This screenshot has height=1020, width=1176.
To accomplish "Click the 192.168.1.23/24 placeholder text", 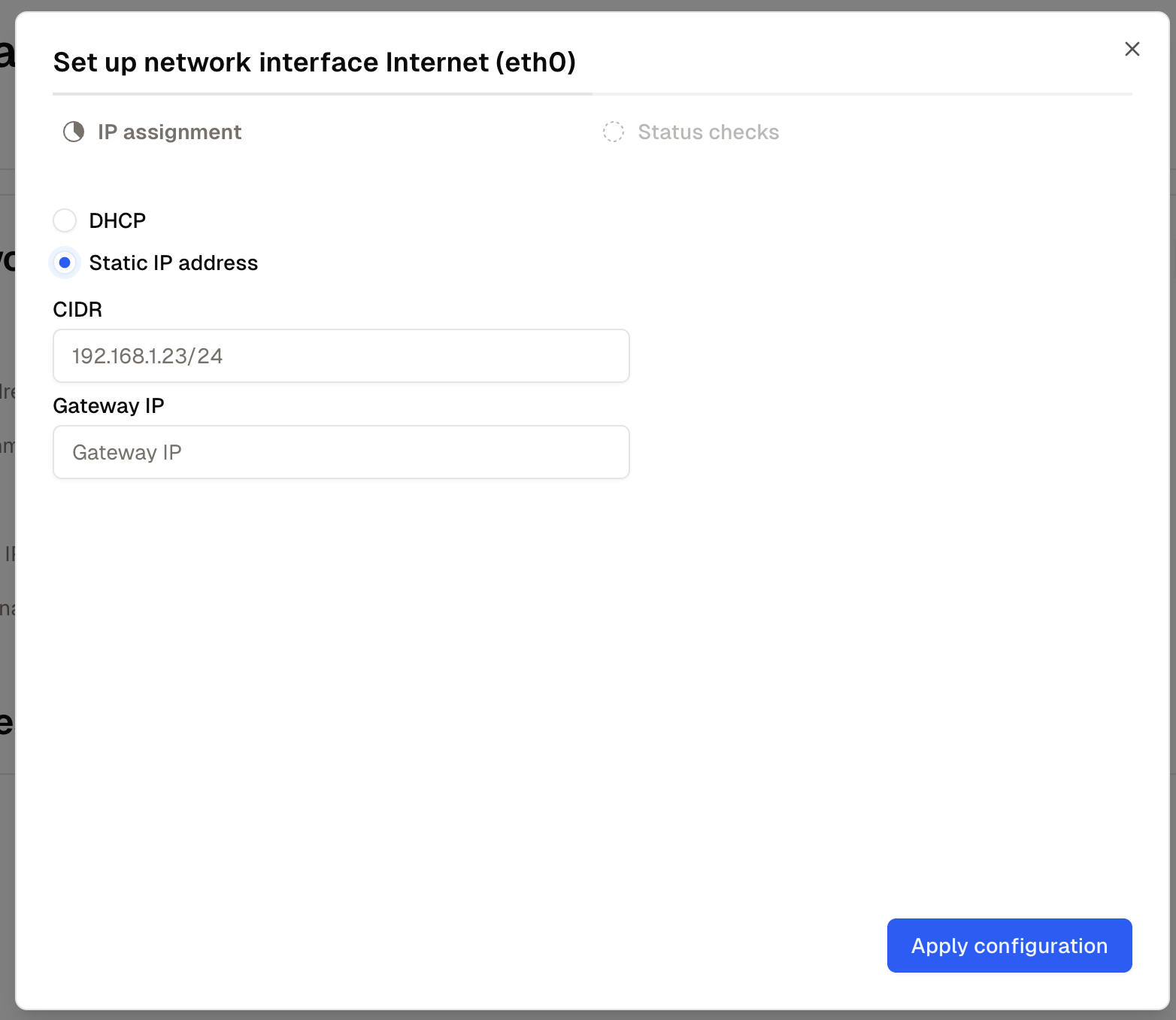I will click(x=147, y=356).
